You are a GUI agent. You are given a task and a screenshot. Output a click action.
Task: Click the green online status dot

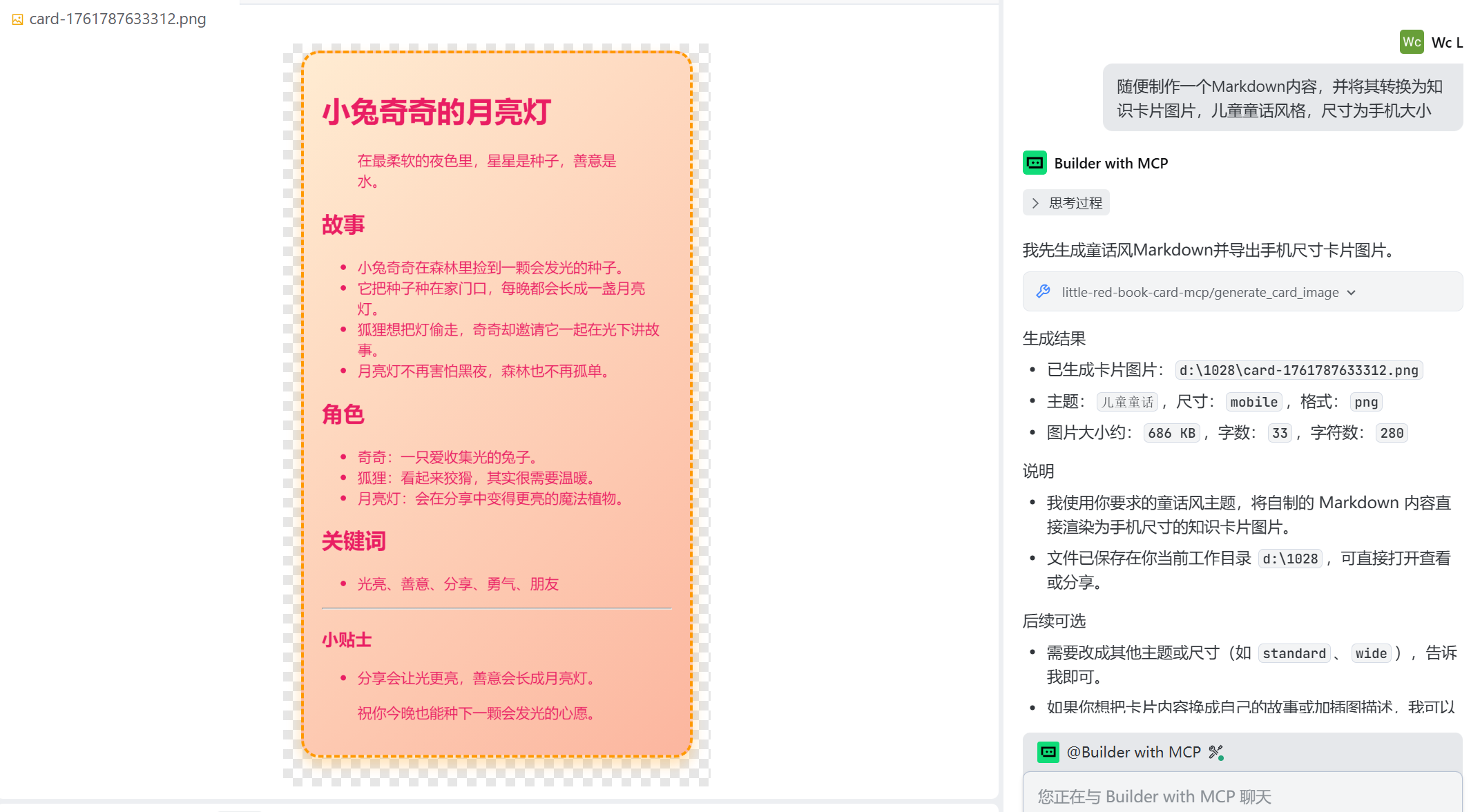point(1221,759)
